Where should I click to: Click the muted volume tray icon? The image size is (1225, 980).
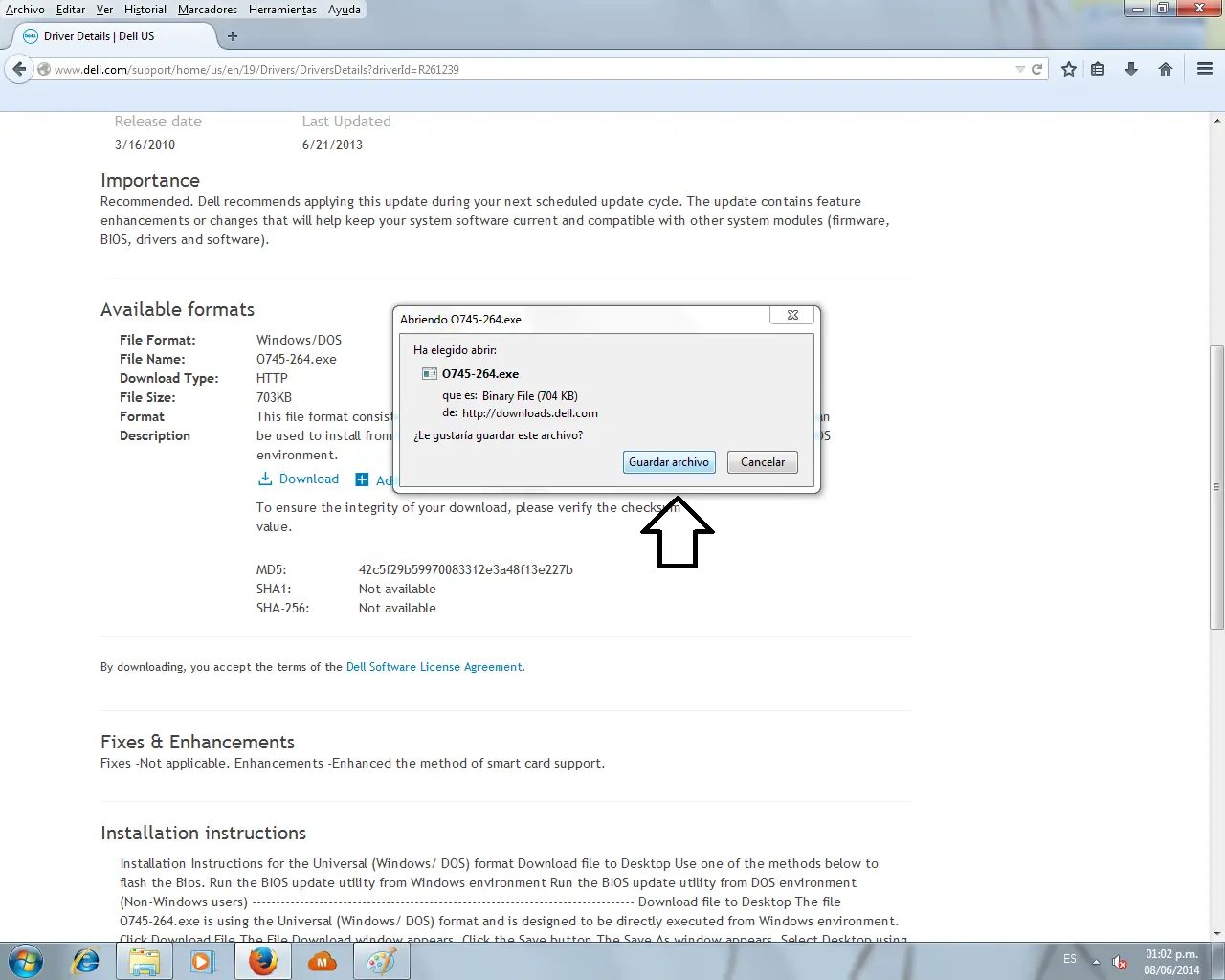(x=1120, y=962)
